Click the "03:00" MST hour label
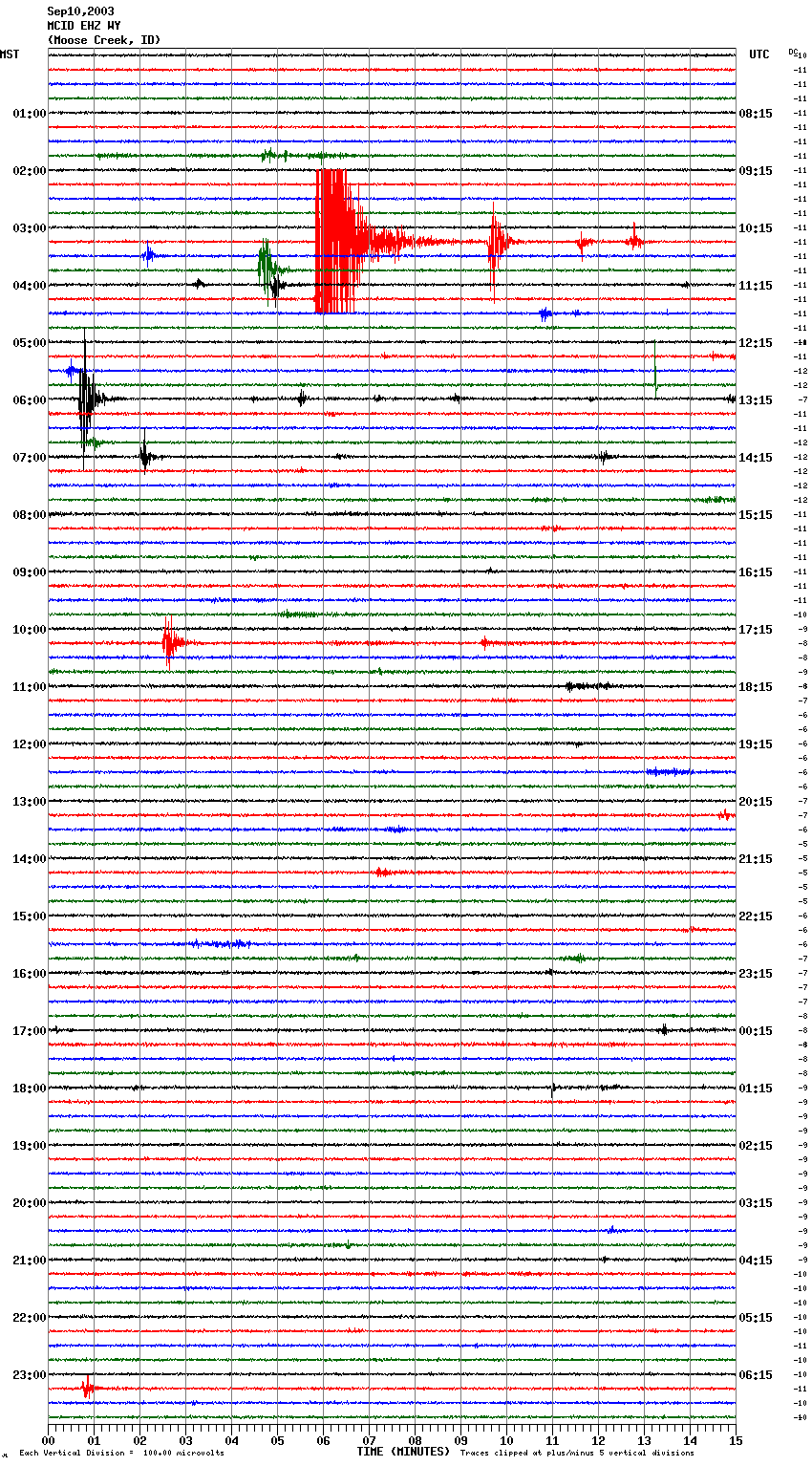This screenshot has height=1466, width=812. click(x=30, y=228)
